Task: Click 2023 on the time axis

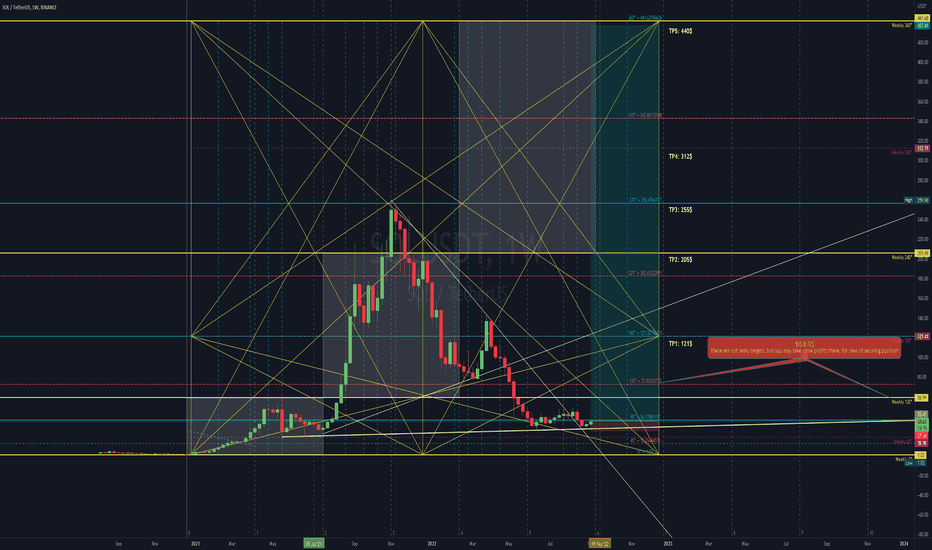Action: click(667, 543)
